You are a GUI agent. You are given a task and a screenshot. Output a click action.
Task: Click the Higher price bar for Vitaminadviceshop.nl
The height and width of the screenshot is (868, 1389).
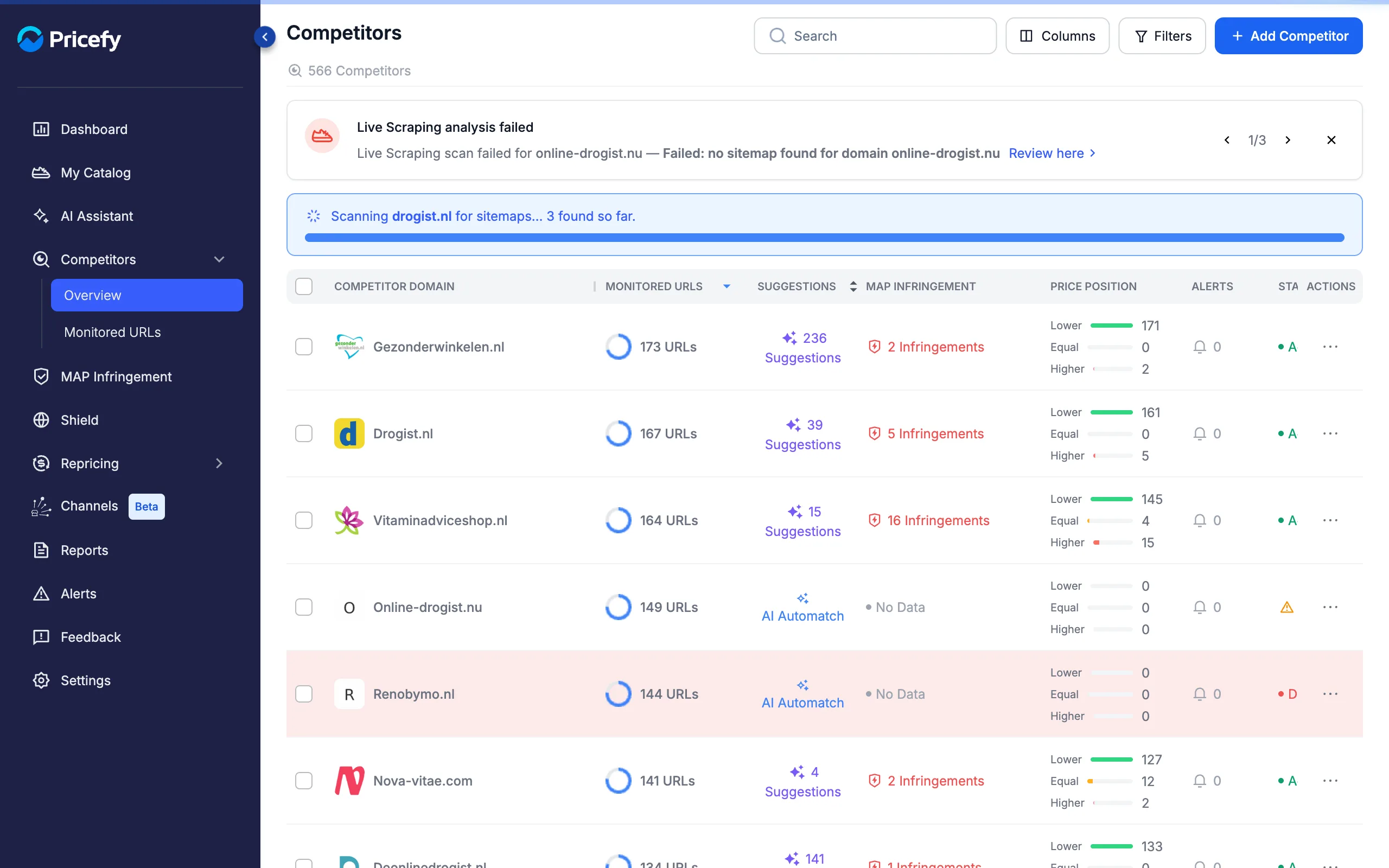[1112, 542]
